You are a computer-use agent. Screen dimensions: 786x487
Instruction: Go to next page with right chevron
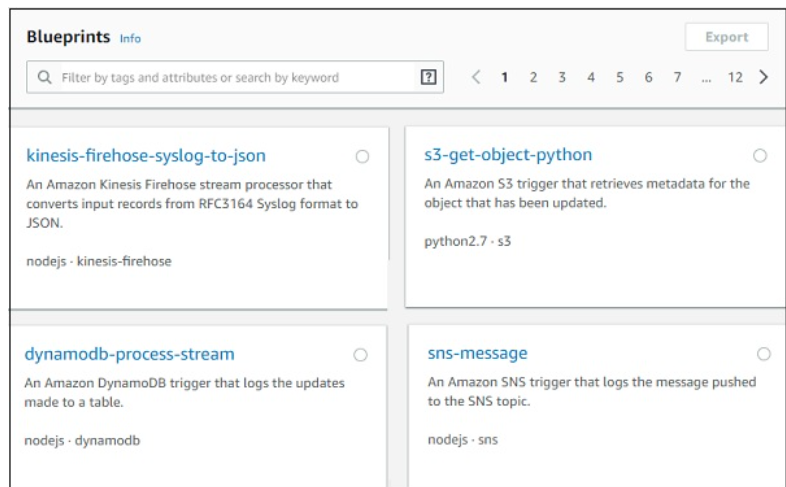[x=764, y=77]
